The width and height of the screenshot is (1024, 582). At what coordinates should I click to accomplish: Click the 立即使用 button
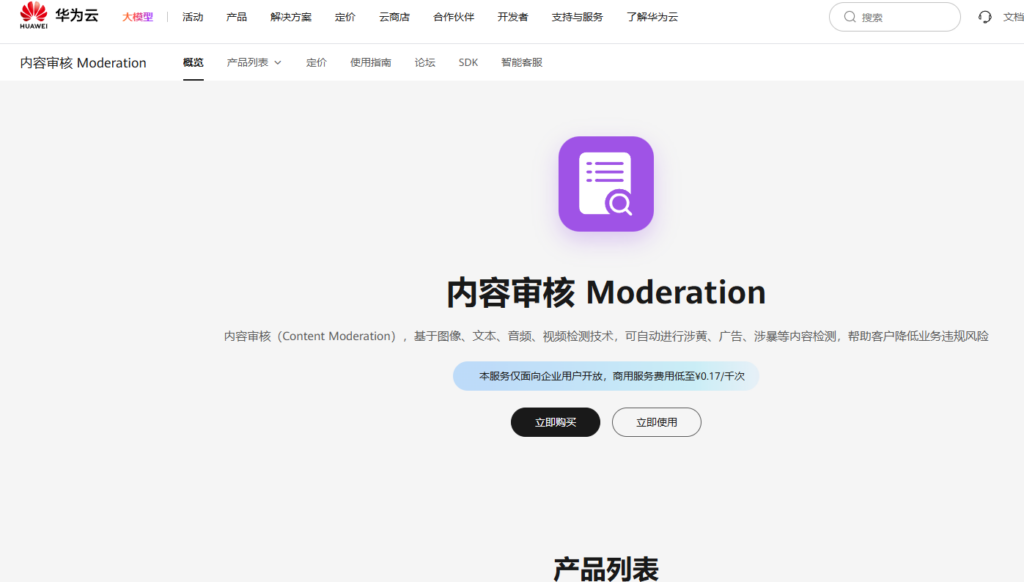(x=656, y=422)
